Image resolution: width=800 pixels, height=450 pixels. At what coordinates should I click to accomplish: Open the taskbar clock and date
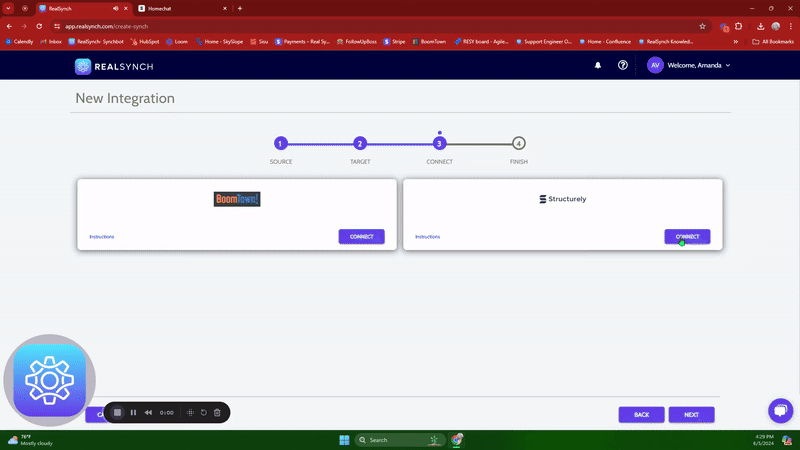[x=763, y=440]
